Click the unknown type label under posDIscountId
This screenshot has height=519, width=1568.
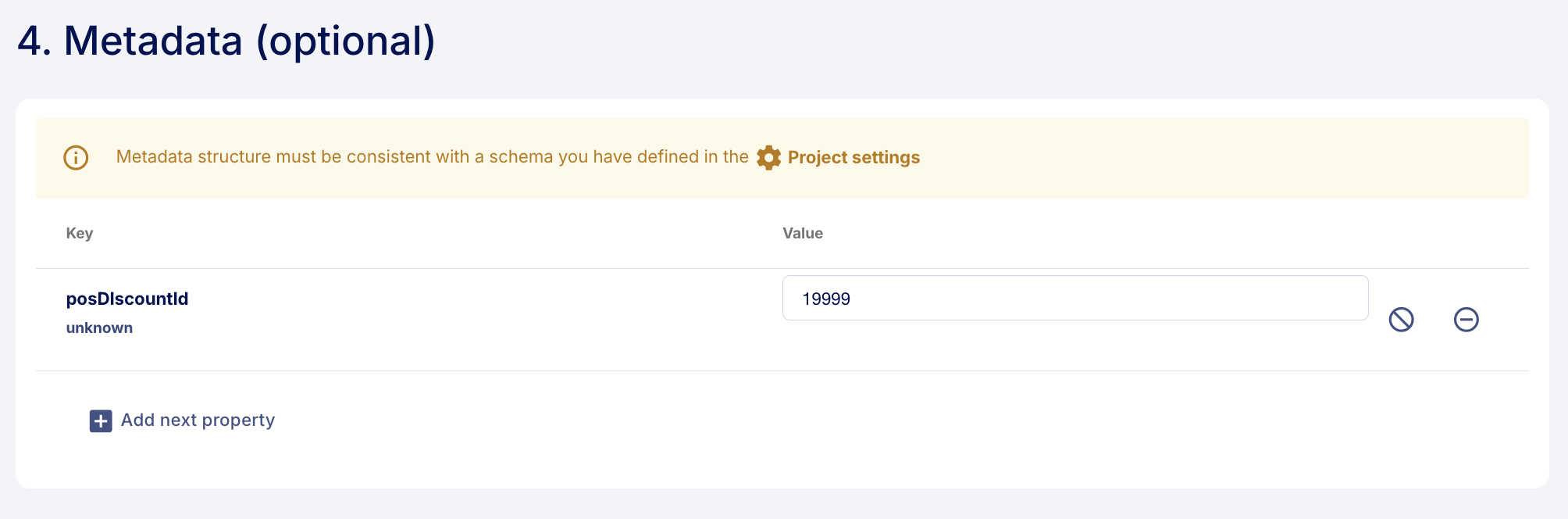point(99,328)
